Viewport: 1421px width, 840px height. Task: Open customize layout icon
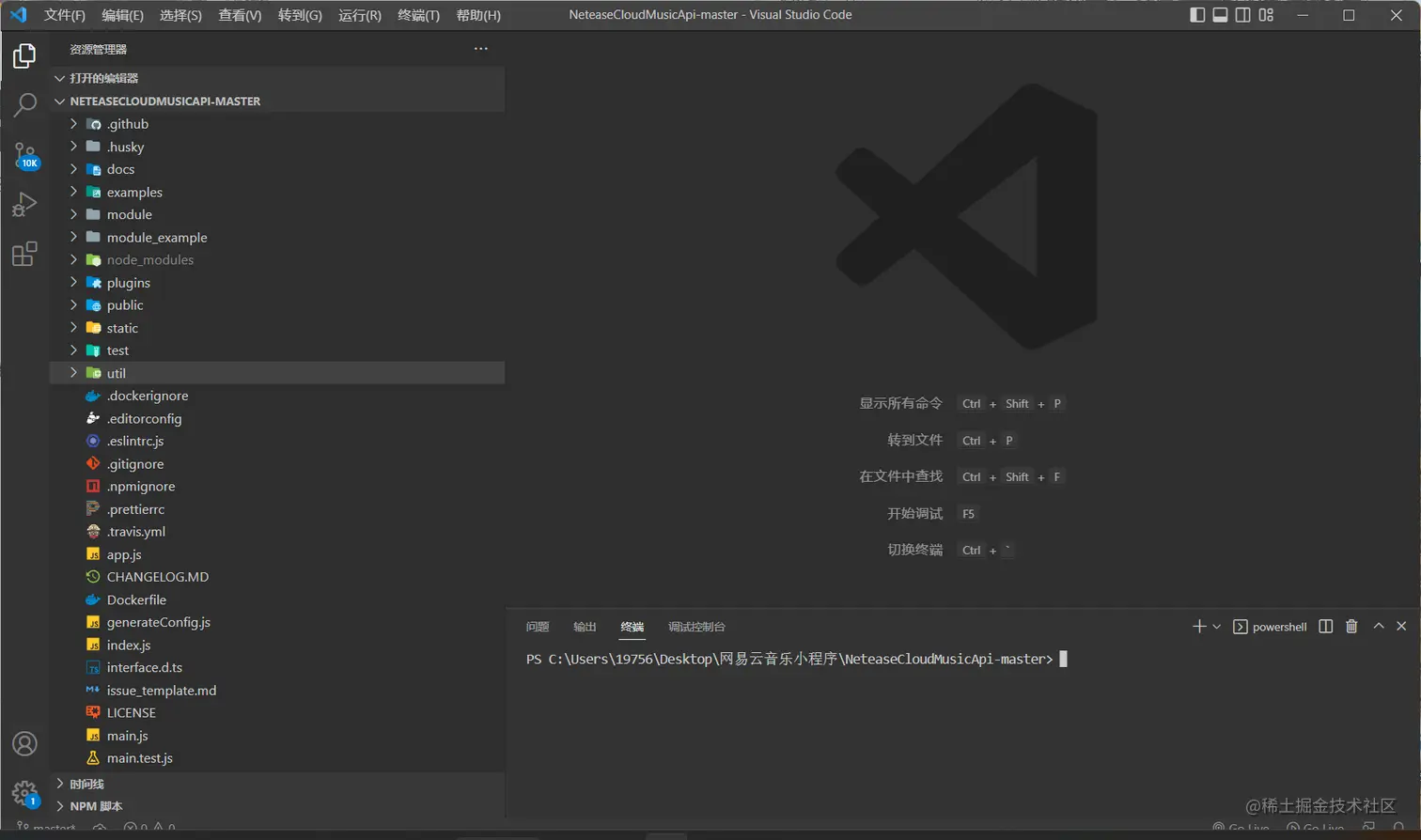[x=1266, y=15]
